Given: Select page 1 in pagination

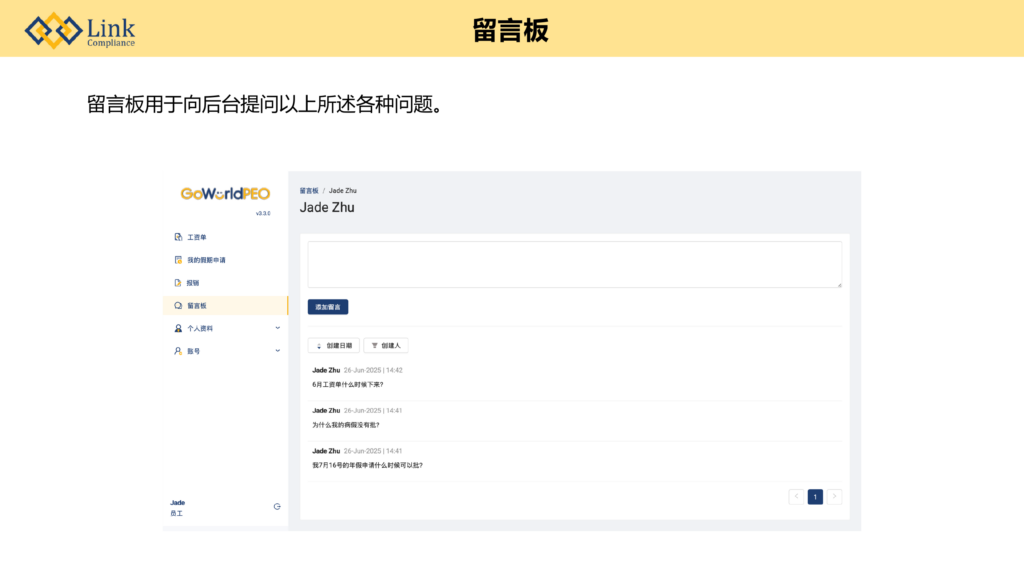Looking at the screenshot, I should click(x=815, y=497).
